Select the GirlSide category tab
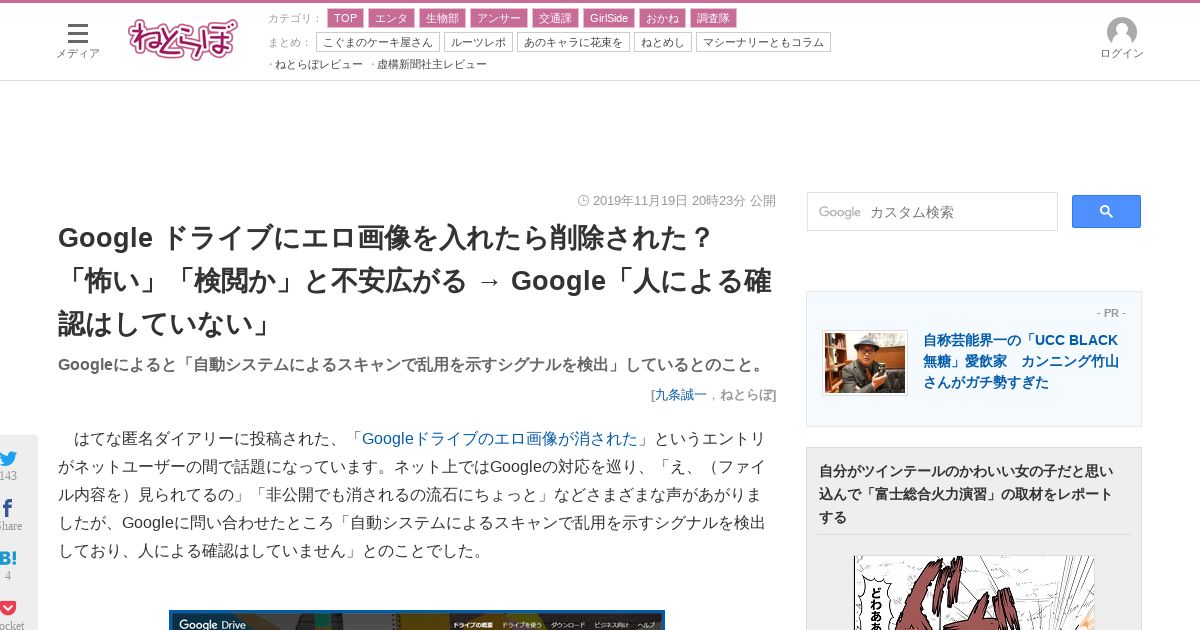Image resolution: width=1200 pixels, height=630 pixels. pos(609,18)
